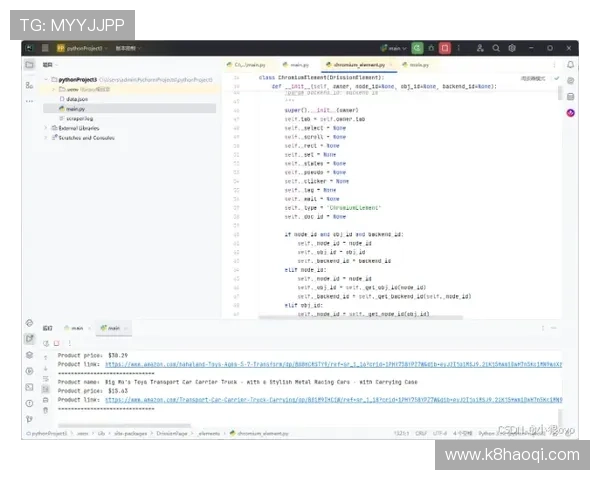This screenshot has width=600, height=480.
Task: Open the main menu hamburger icon
Action: [x=45, y=48]
